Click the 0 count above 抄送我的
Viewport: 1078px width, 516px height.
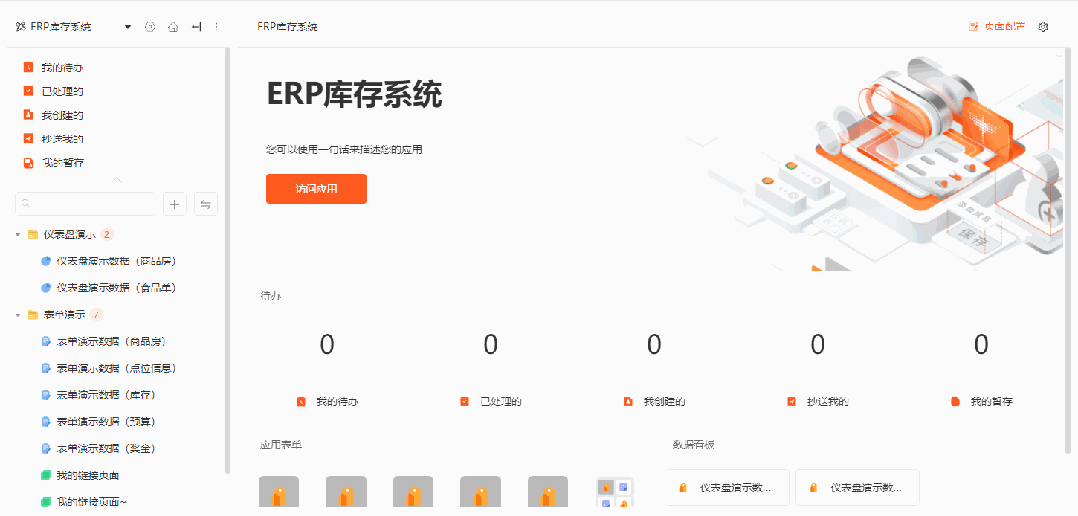[x=817, y=344]
